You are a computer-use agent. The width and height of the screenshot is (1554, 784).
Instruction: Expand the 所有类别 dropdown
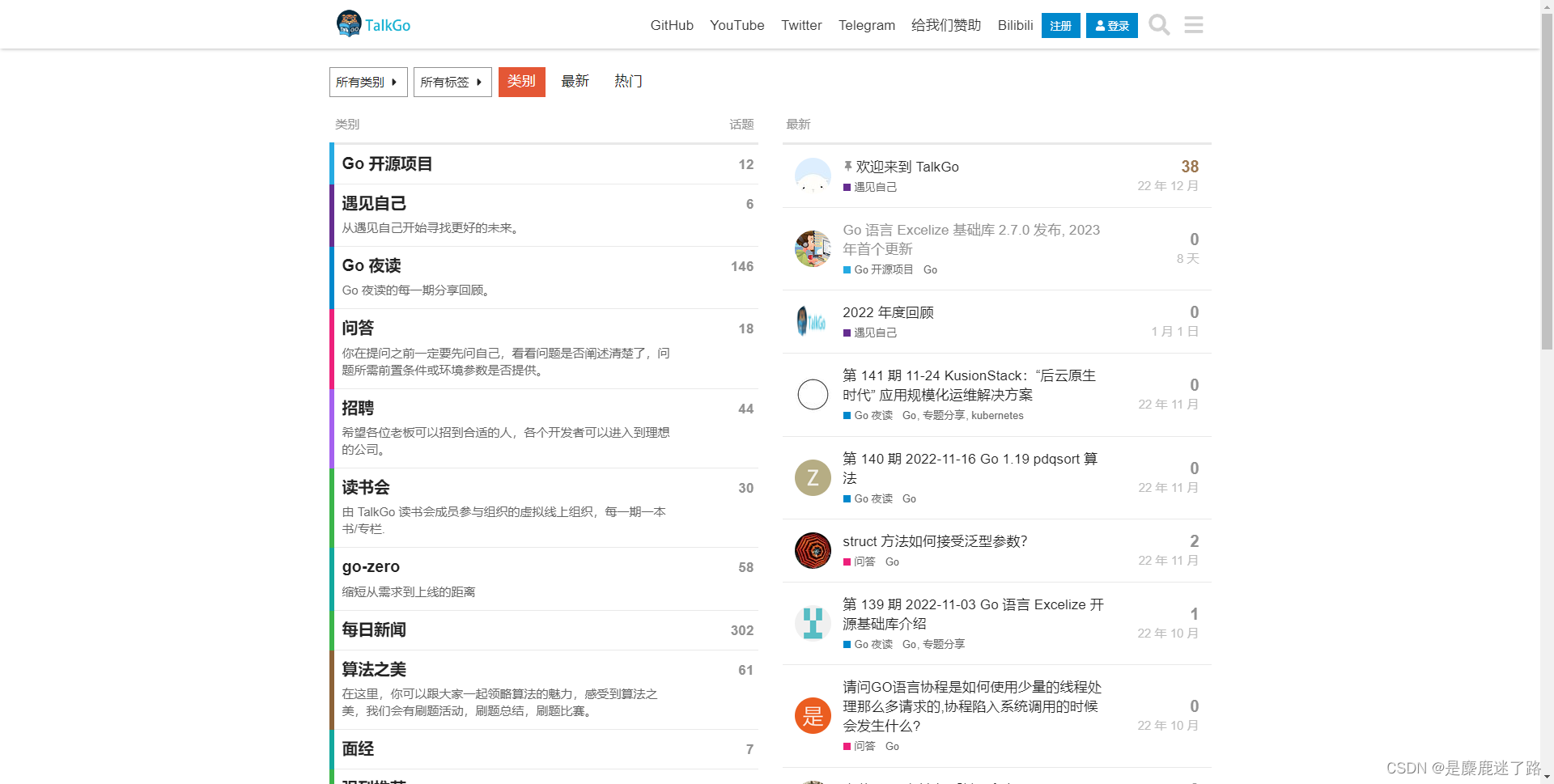point(368,82)
